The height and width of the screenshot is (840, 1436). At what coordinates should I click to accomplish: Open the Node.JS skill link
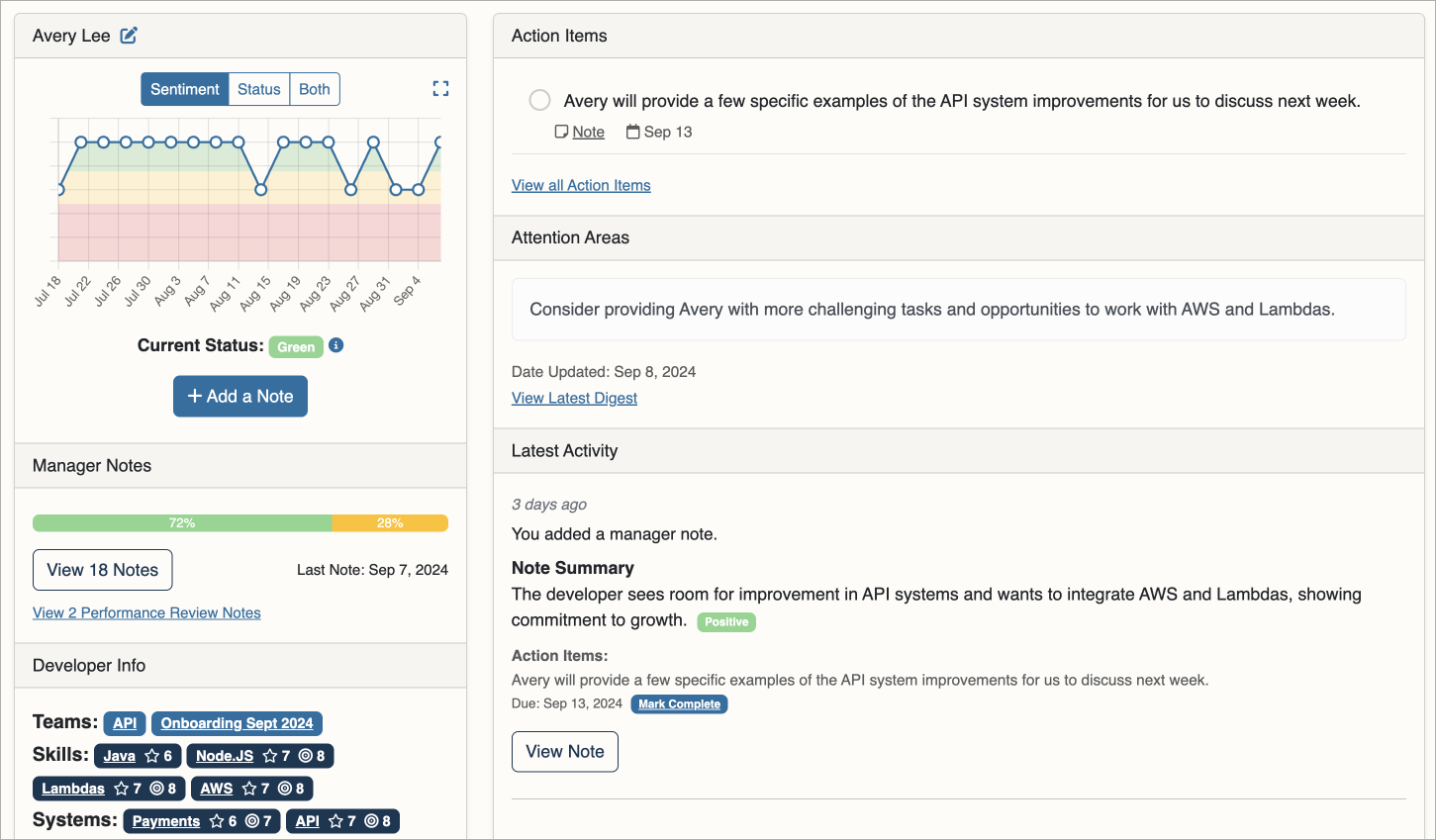click(225, 756)
